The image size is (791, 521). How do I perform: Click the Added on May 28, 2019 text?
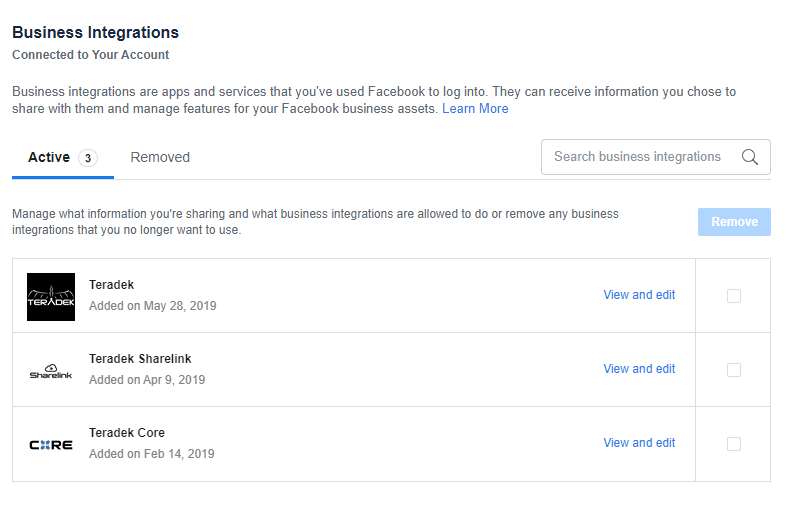click(x=152, y=306)
